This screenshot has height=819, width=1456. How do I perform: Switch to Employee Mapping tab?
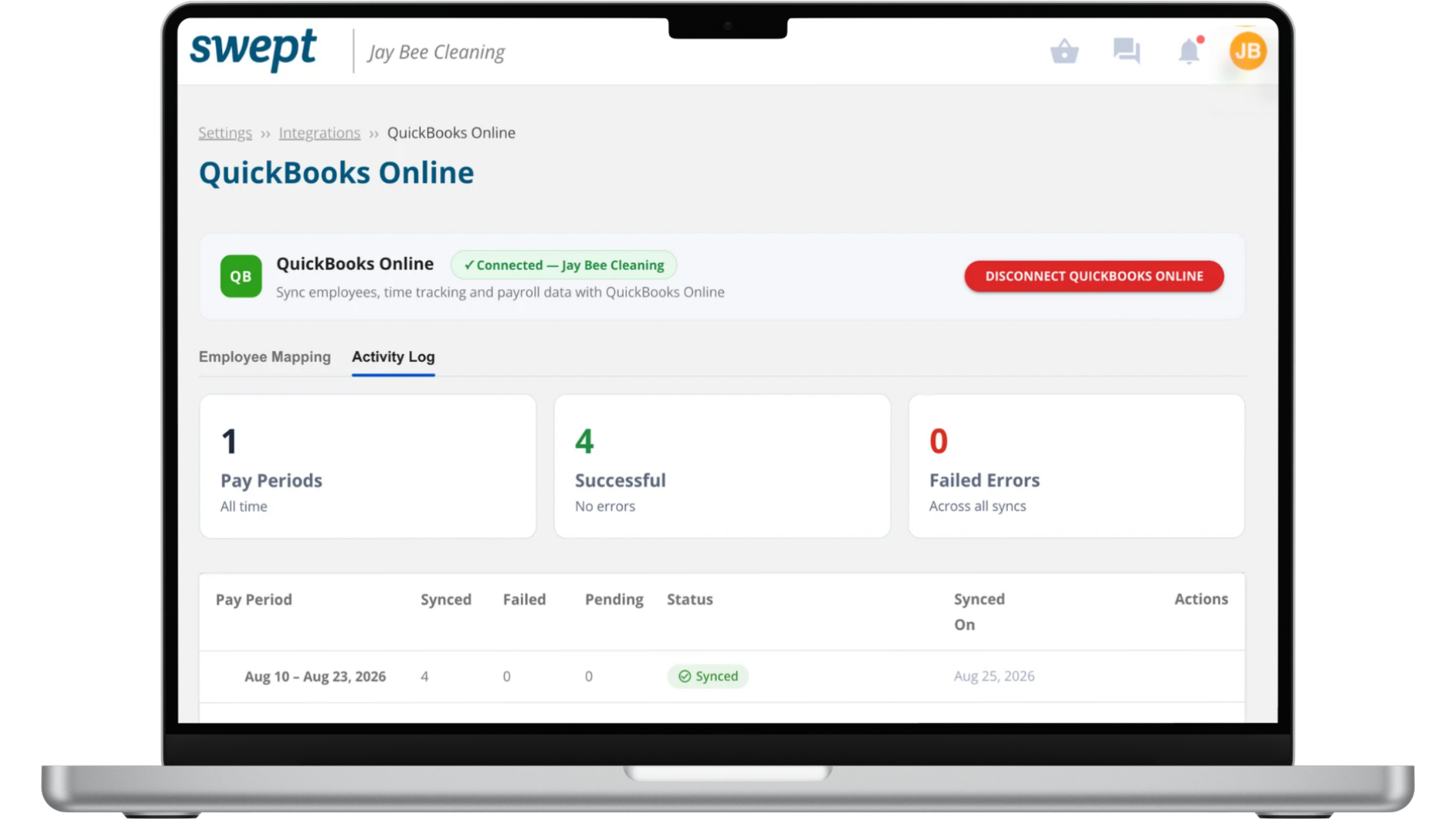click(x=265, y=356)
